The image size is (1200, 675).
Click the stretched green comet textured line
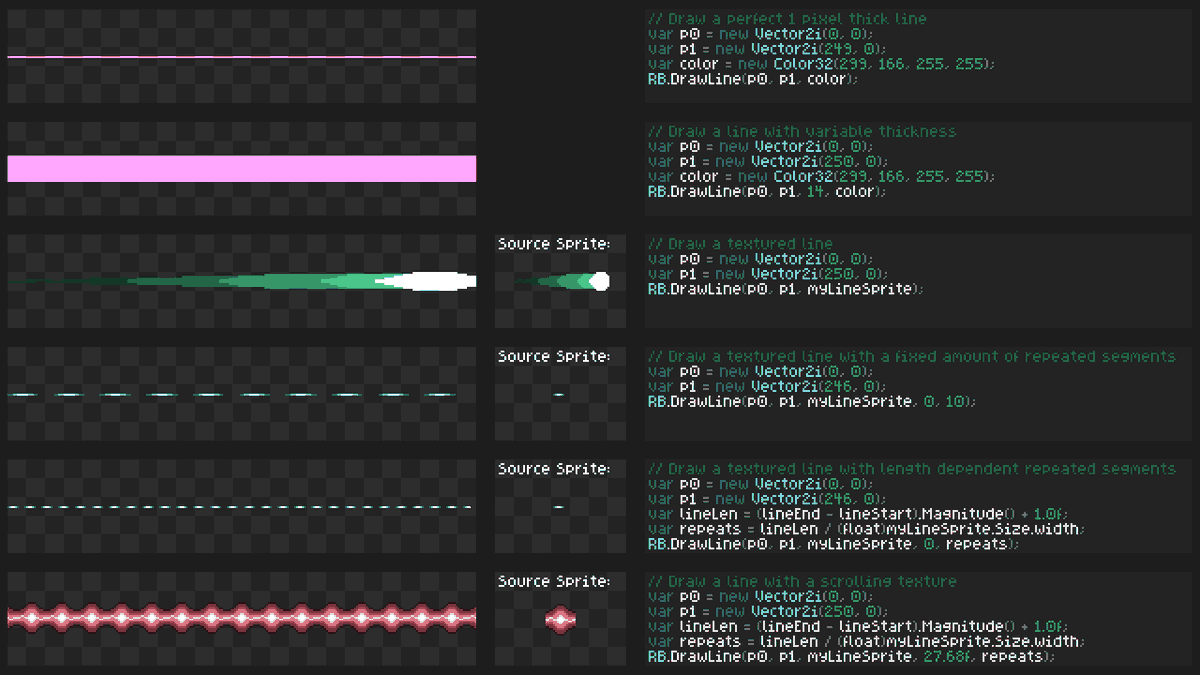[x=242, y=281]
